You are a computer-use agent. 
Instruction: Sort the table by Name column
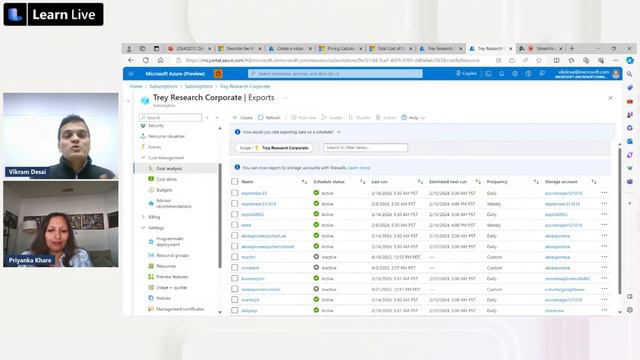pos(304,182)
